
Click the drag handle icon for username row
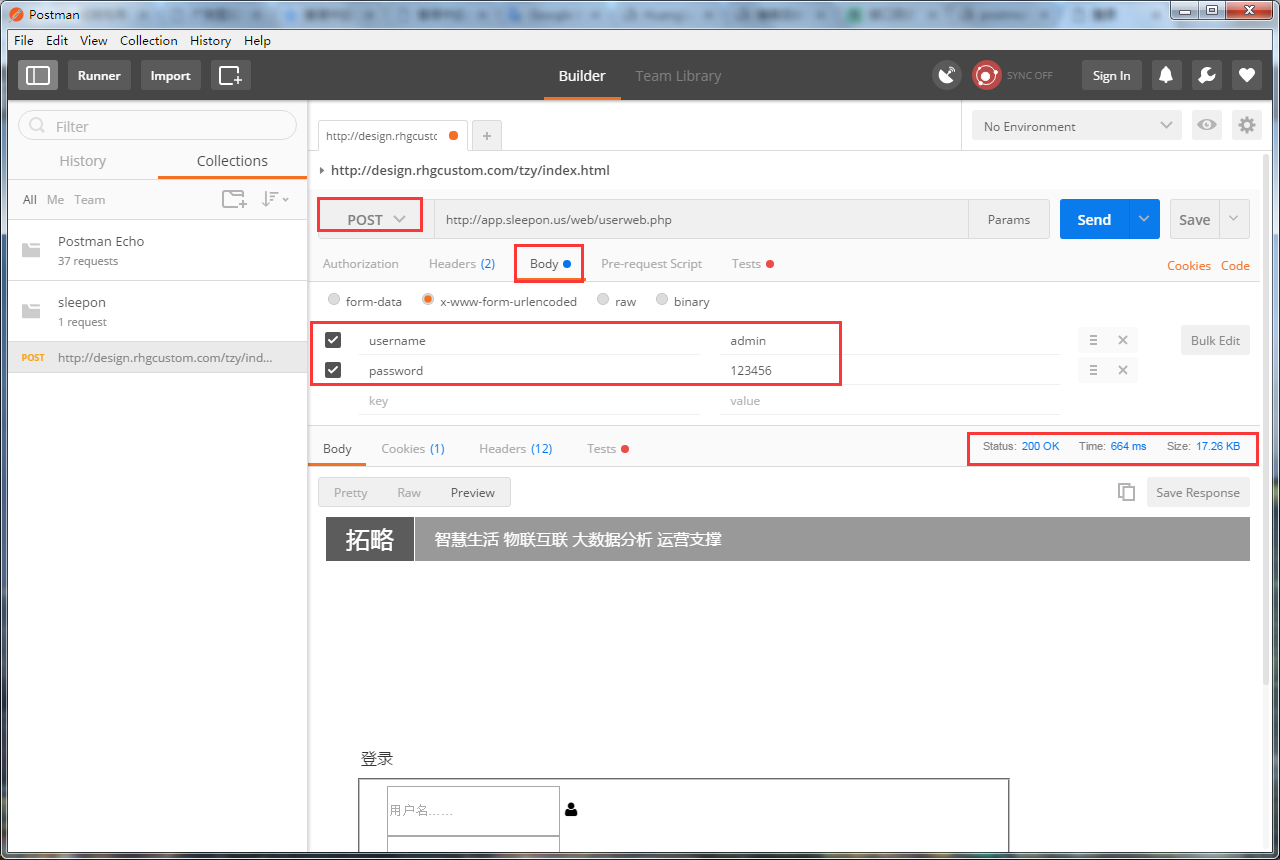tap(1093, 340)
